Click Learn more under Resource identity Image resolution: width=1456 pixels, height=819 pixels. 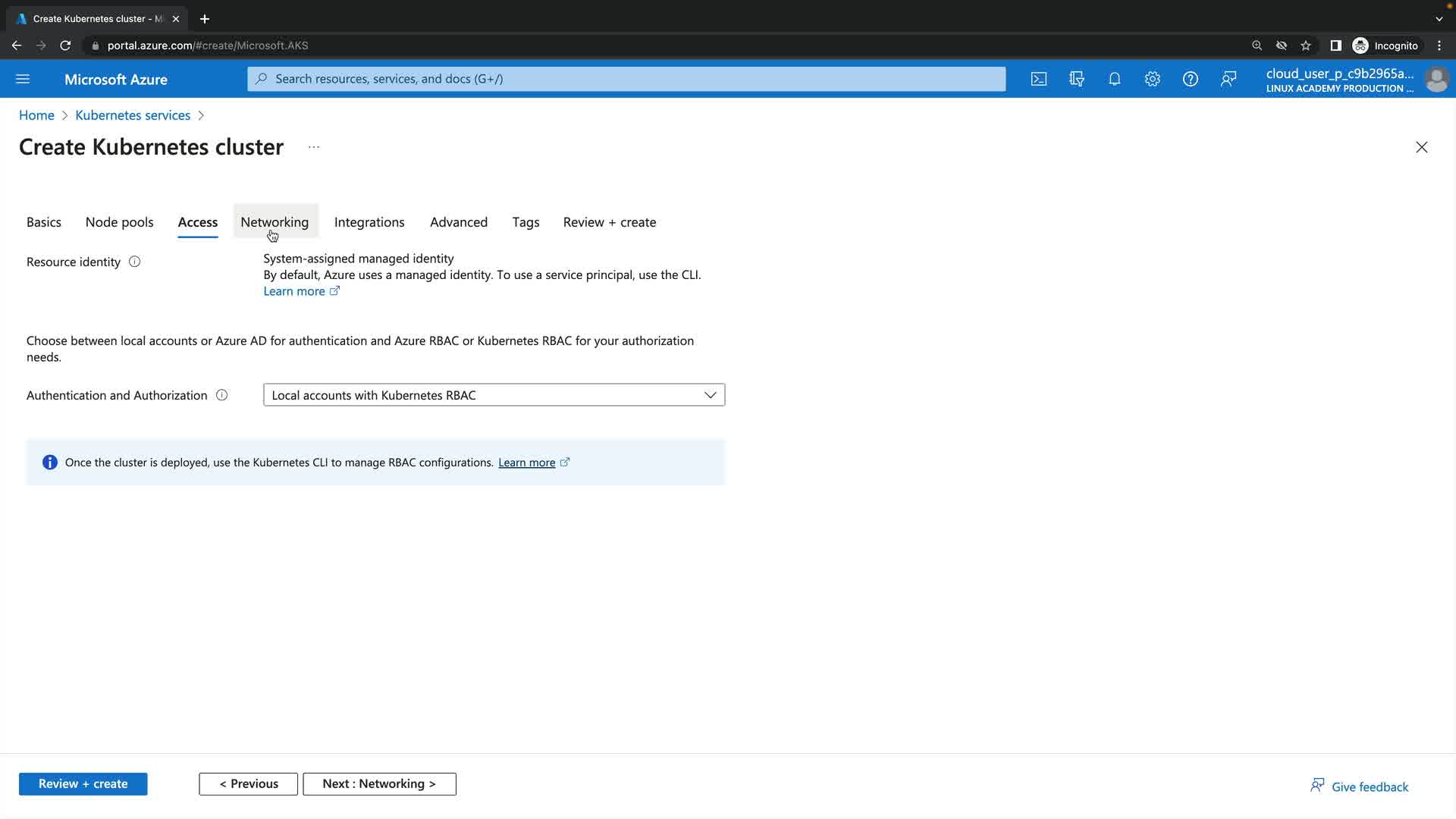tap(294, 291)
